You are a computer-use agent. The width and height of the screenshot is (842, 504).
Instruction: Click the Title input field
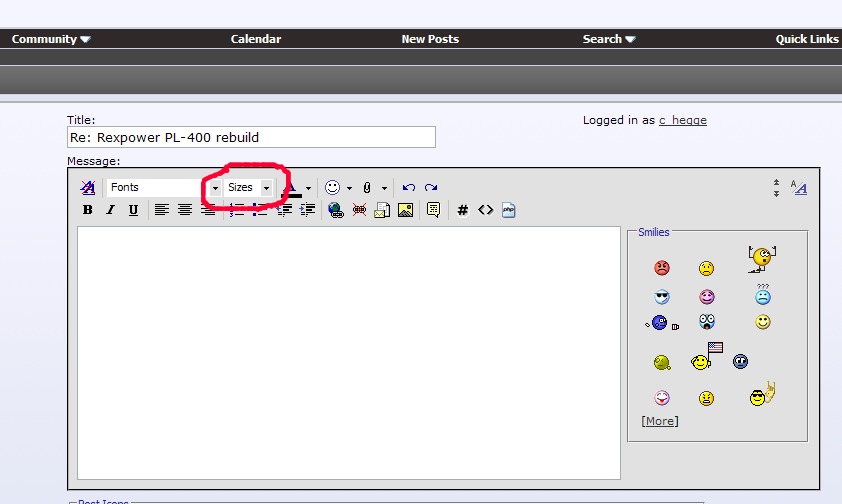point(251,137)
